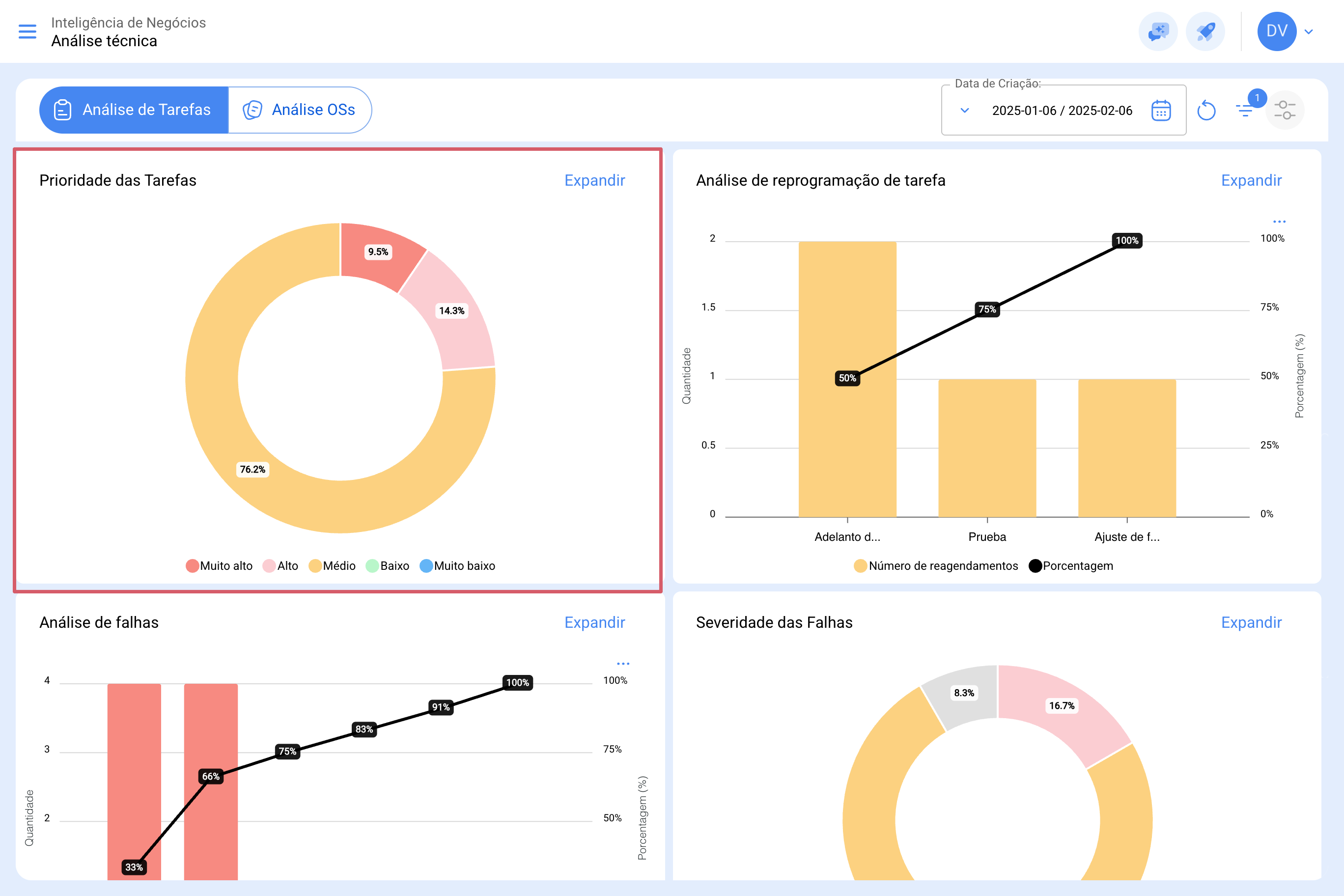This screenshot has height=896, width=1344.
Task: Click the Data de Criação date field
Action: click(x=1064, y=111)
